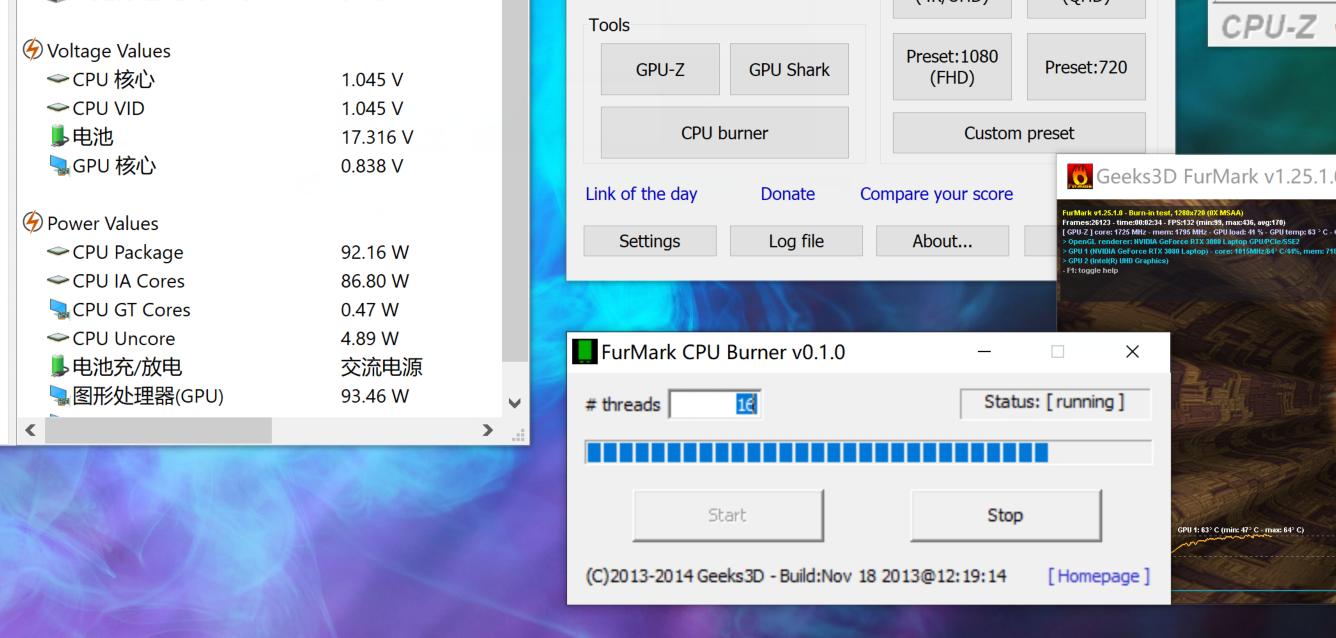1336x638 pixels.
Task: Open the About... dialog
Action: (942, 241)
